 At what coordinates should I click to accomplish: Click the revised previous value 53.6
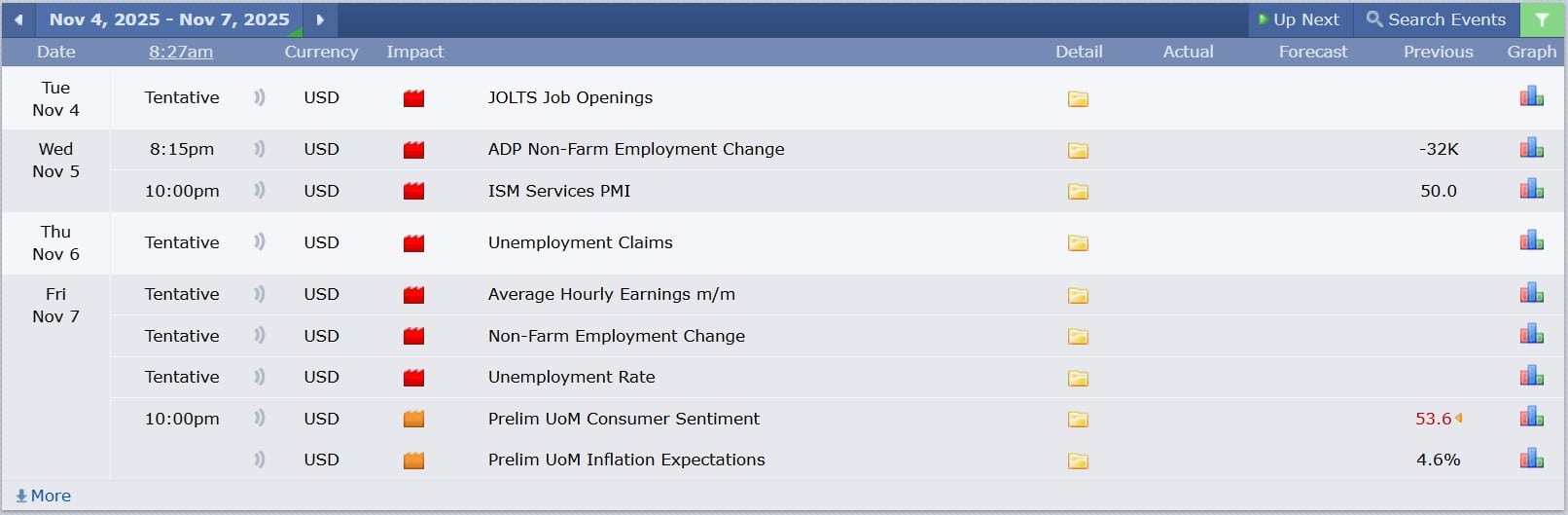click(x=1433, y=419)
